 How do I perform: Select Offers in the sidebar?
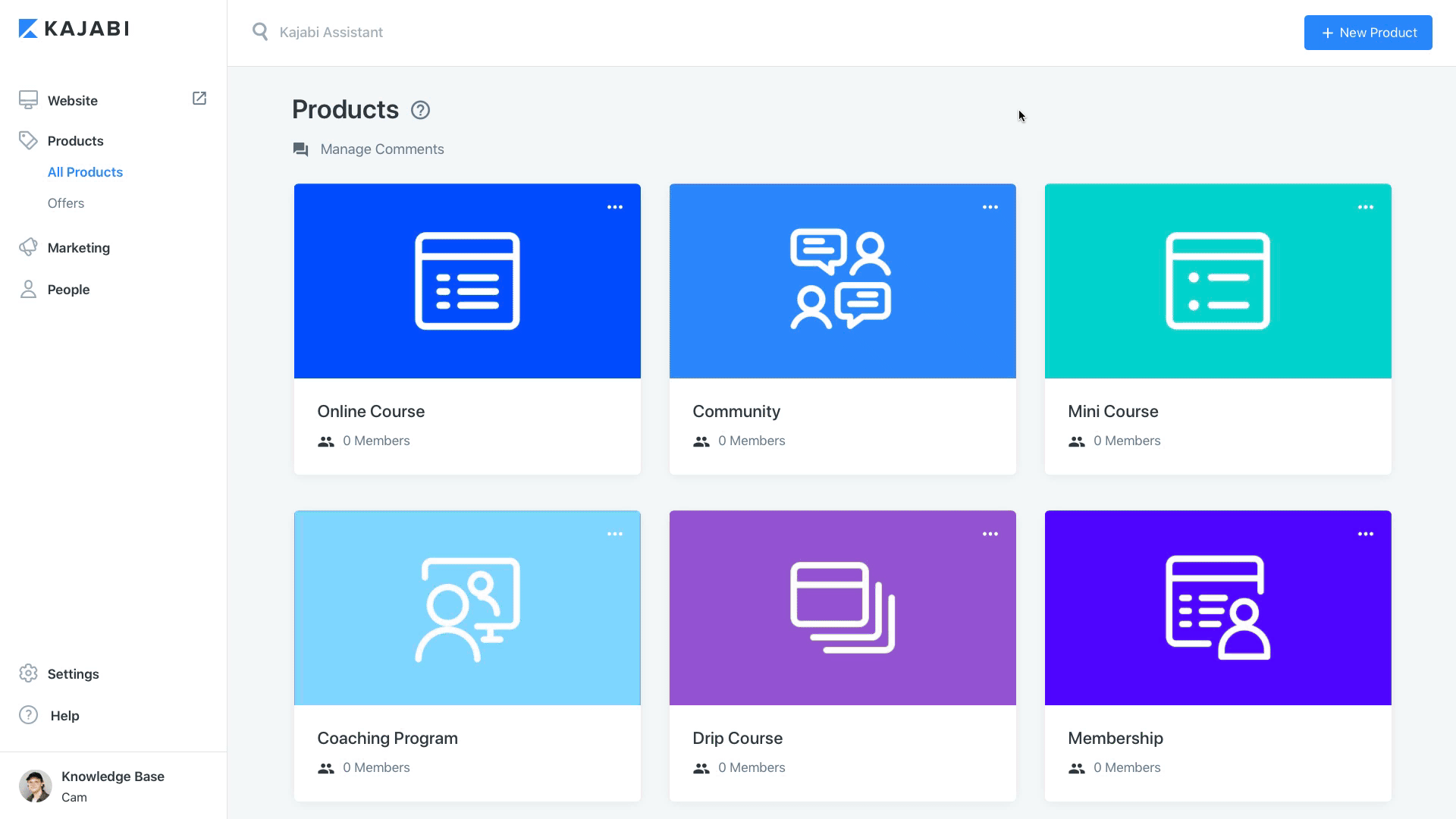pyautogui.click(x=66, y=203)
